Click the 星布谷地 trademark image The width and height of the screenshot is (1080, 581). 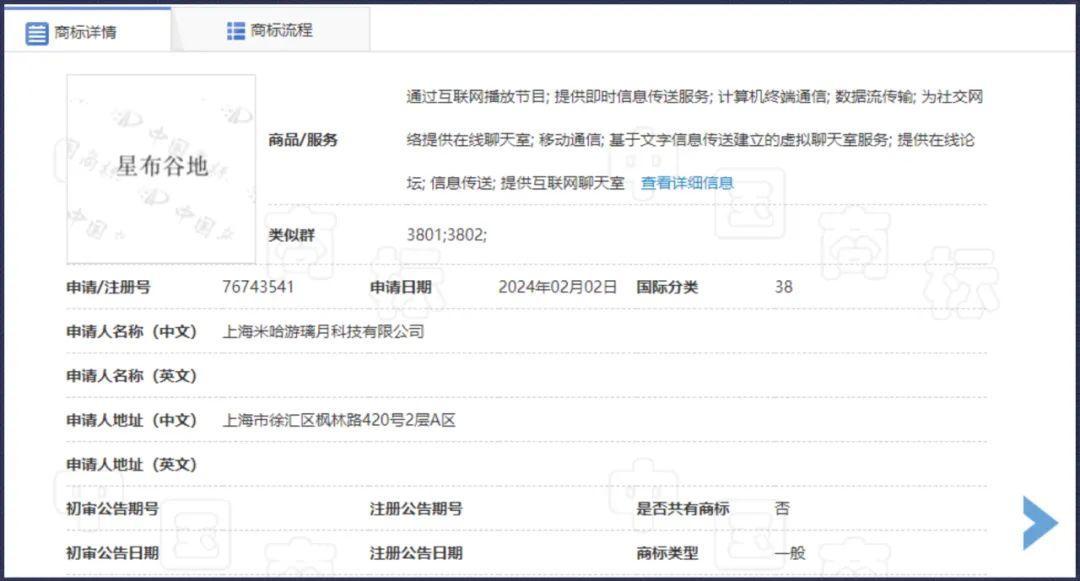click(x=161, y=168)
